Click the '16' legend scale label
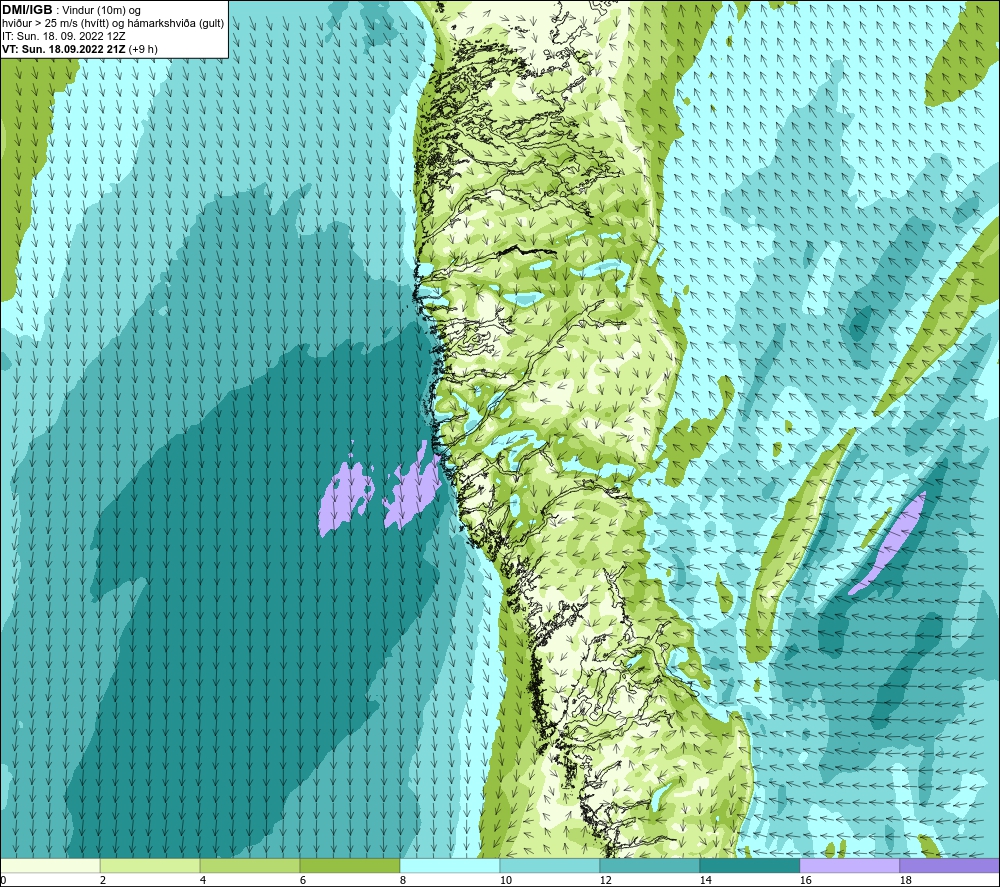 805,880
